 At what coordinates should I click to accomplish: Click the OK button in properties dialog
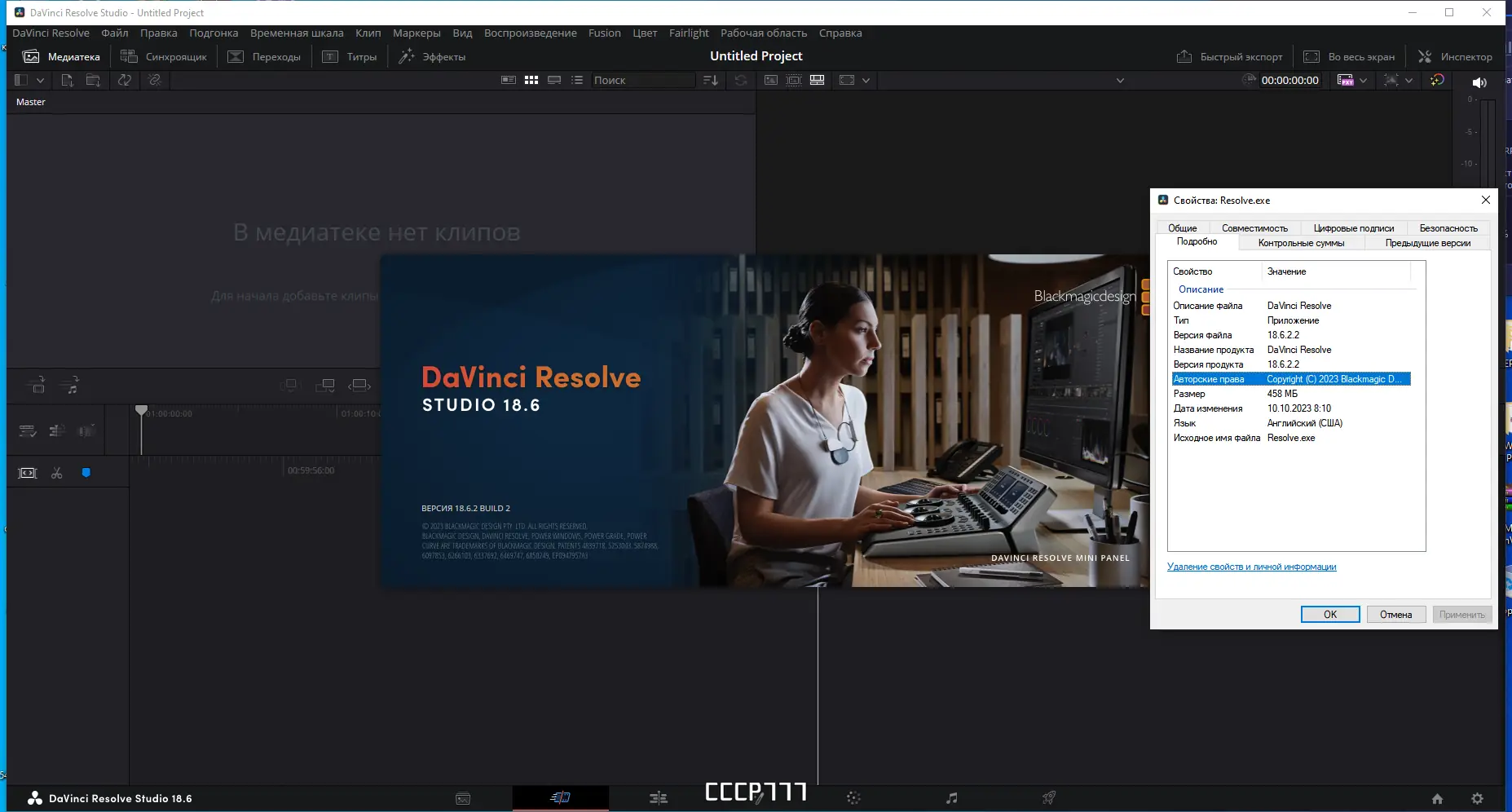[1329, 615]
